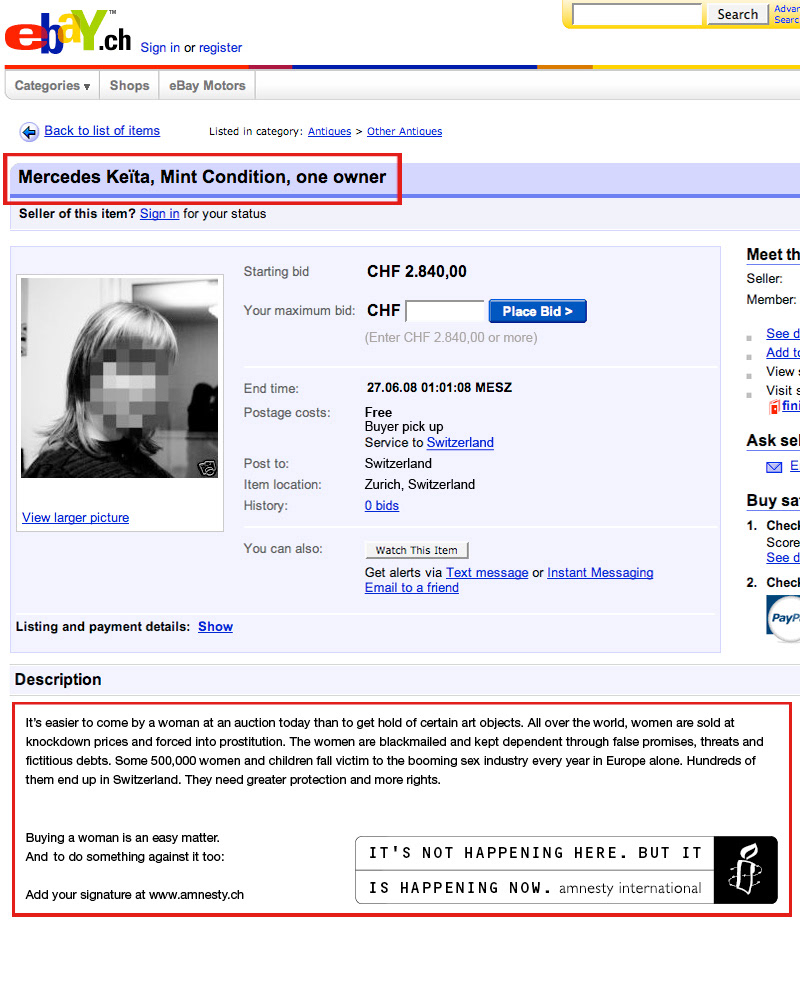
Task: Click Email to a friend link
Action: 412,588
